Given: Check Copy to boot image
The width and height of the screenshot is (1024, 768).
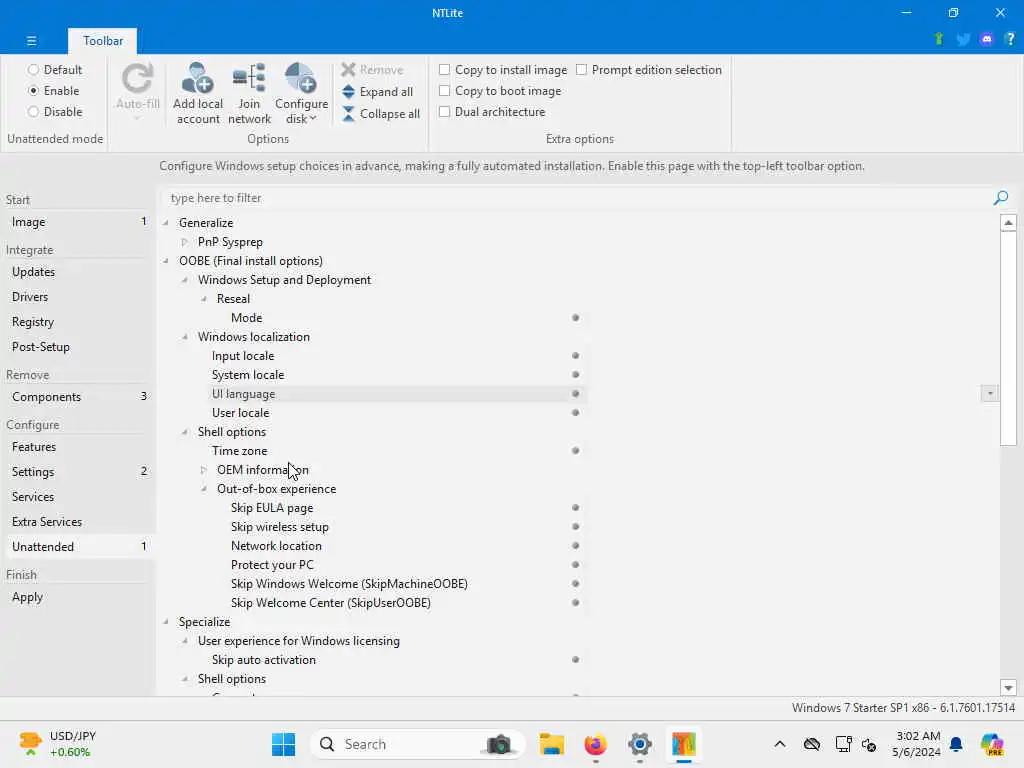Looking at the screenshot, I should 444,91.
